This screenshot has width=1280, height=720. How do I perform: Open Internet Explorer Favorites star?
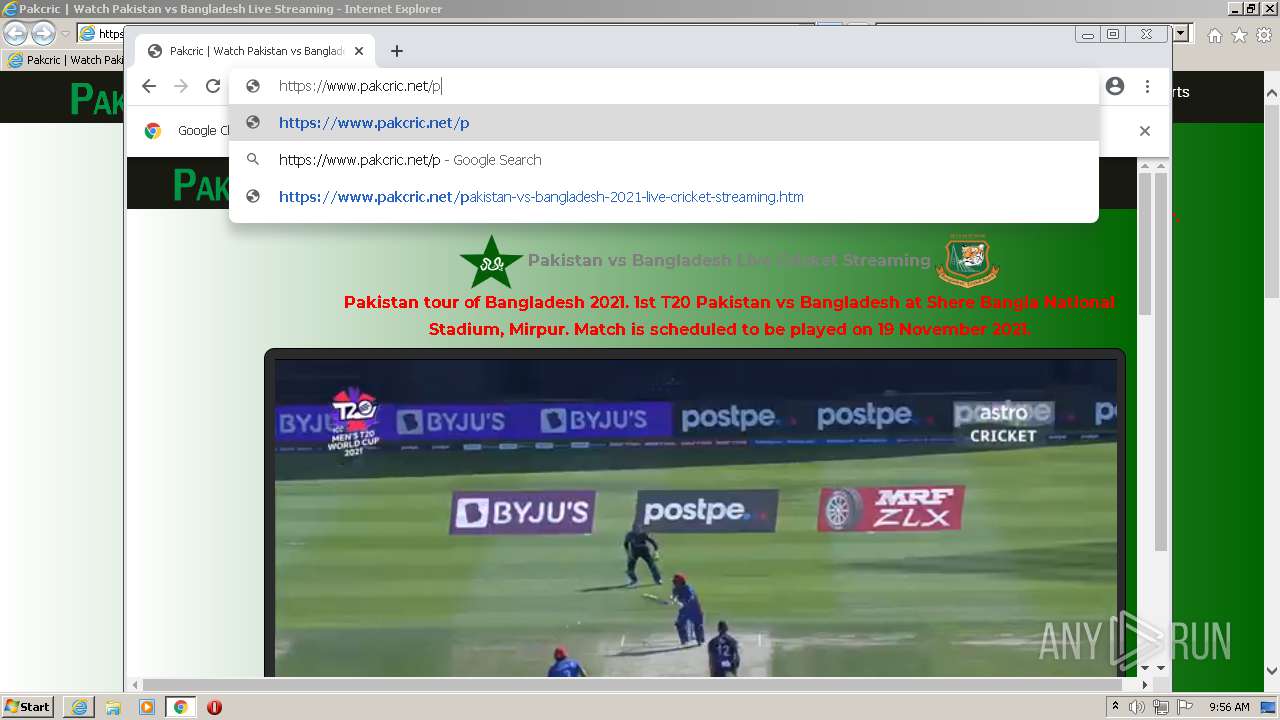pyautogui.click(x=1239, y=35)
